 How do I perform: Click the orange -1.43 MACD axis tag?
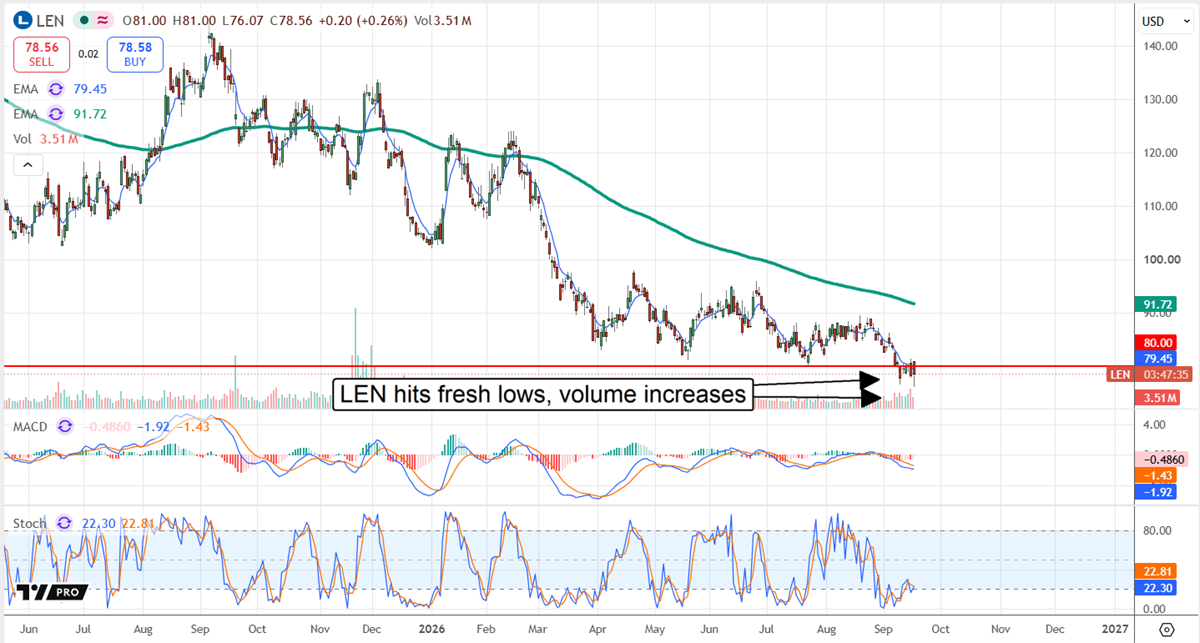[1158, 475]
